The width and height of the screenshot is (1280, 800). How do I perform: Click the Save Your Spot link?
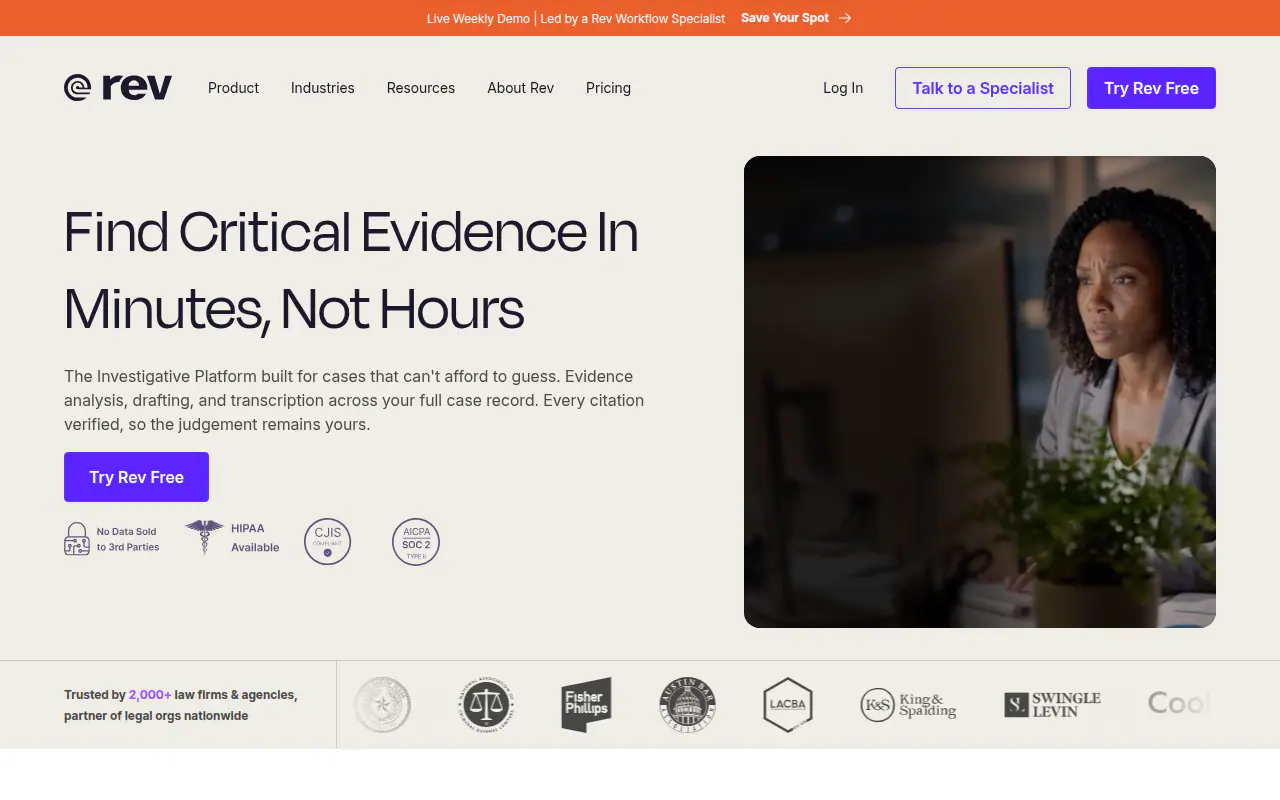click(x=785, y=18)
